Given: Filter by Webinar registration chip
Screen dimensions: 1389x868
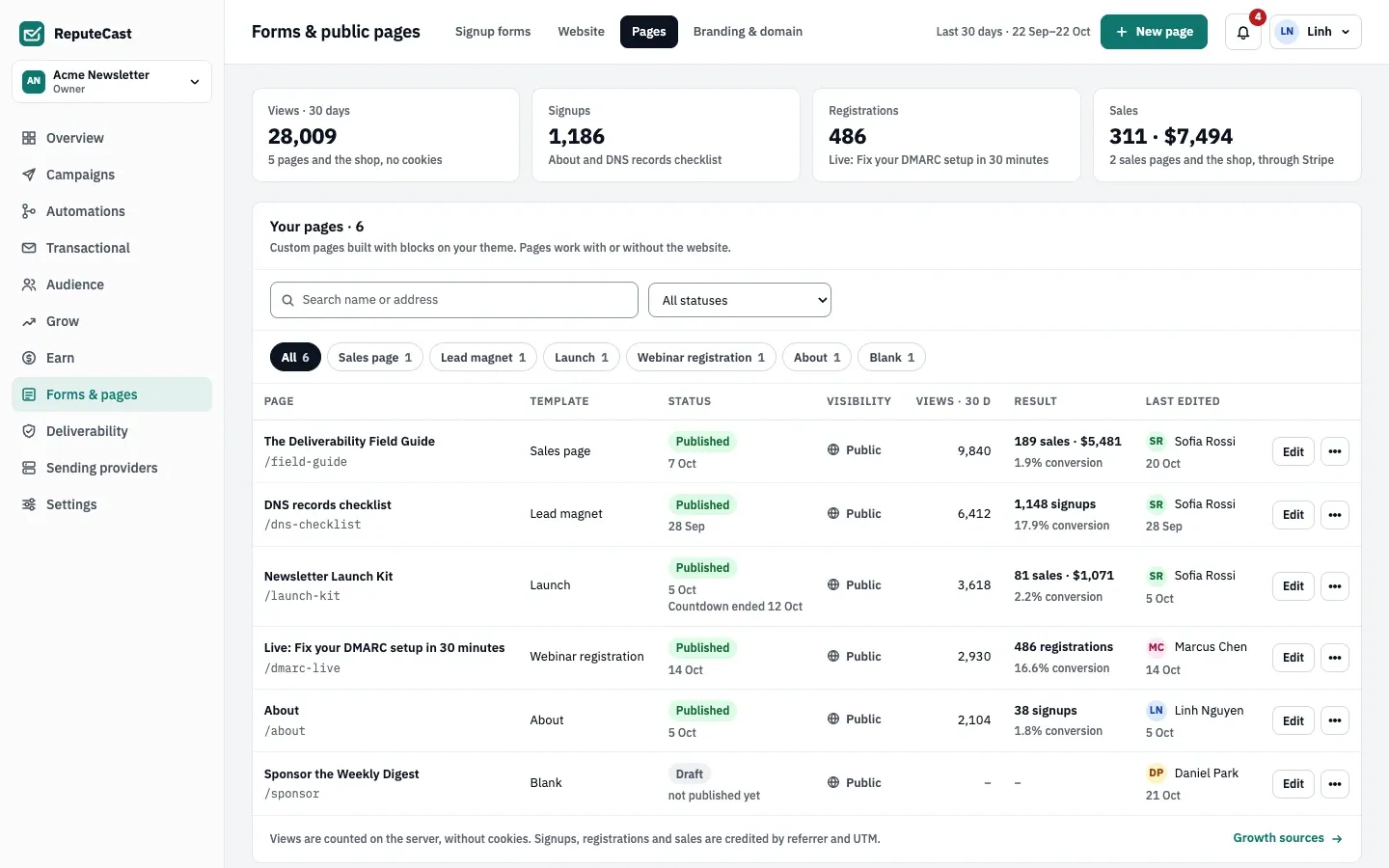Looking at the screenshot, I should [701, 357].
